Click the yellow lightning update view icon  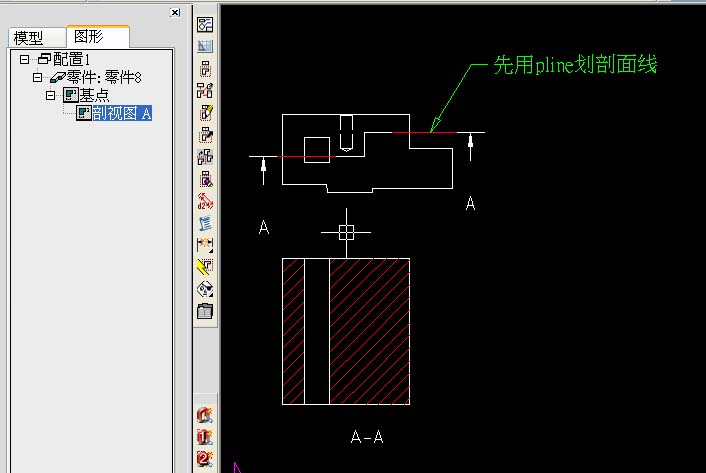205,267
